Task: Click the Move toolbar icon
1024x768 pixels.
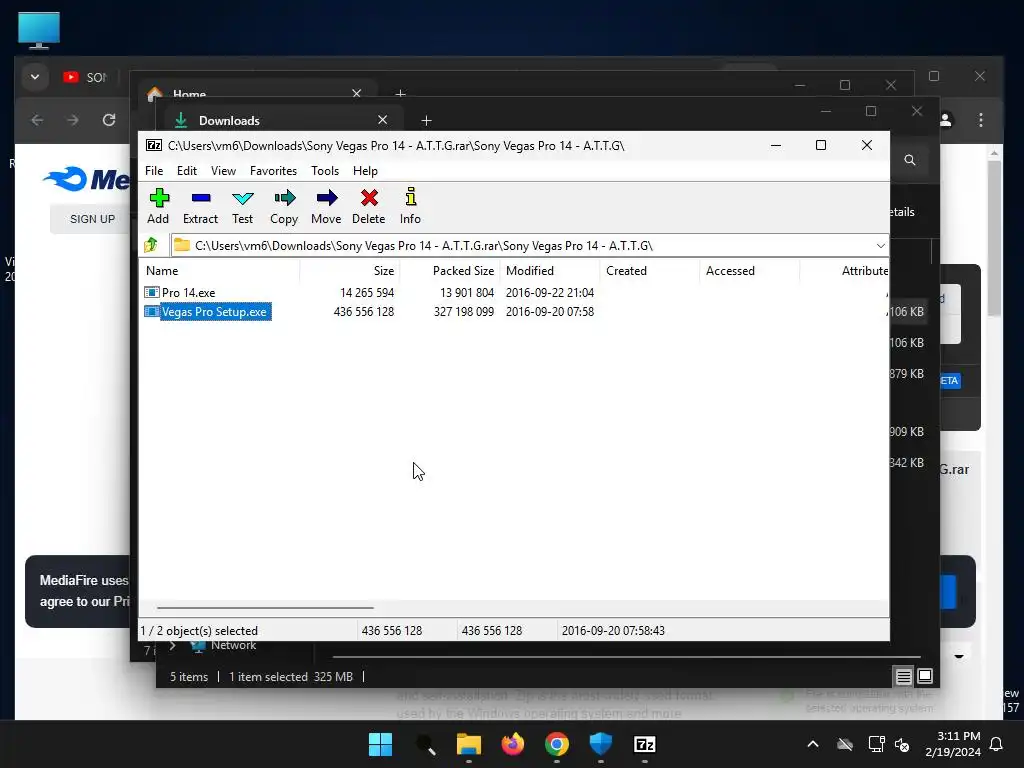Action: pos(326,206)
